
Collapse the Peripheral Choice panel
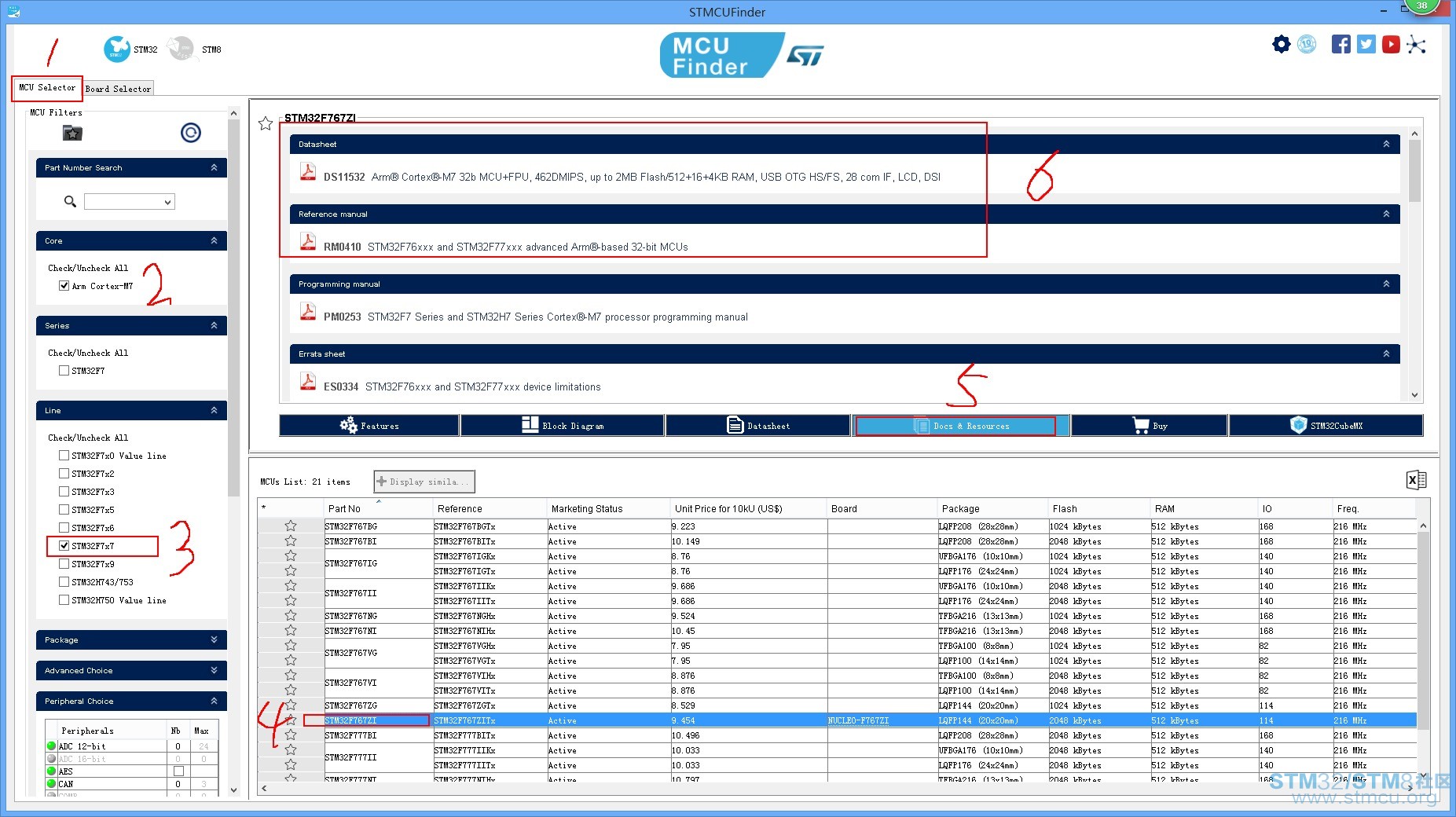pos(214,701)
